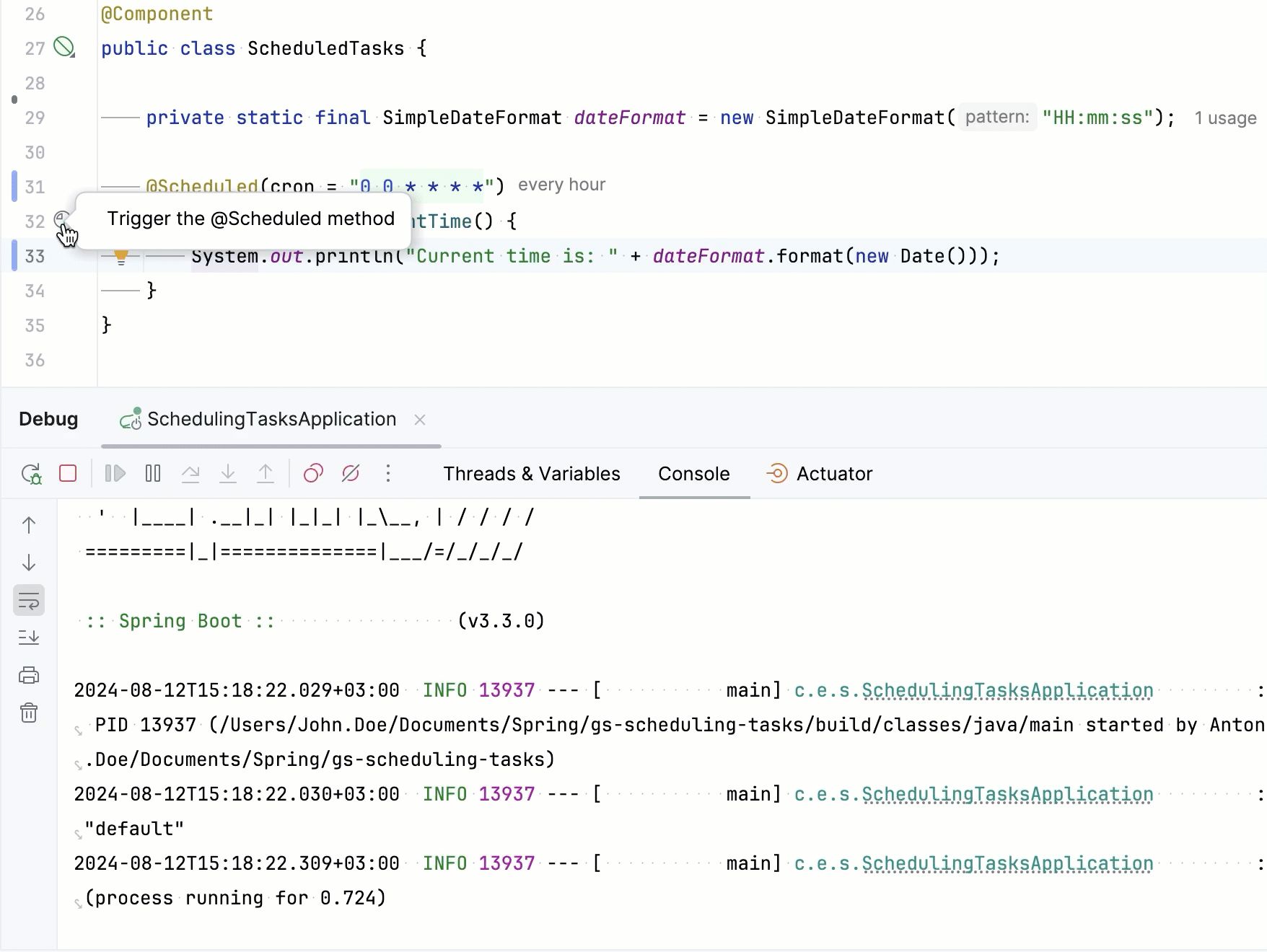Image resolution: width=1267 pixels, height=952 pixels.
Task: Step out of the current method
Action: click(x=266, y=474)
